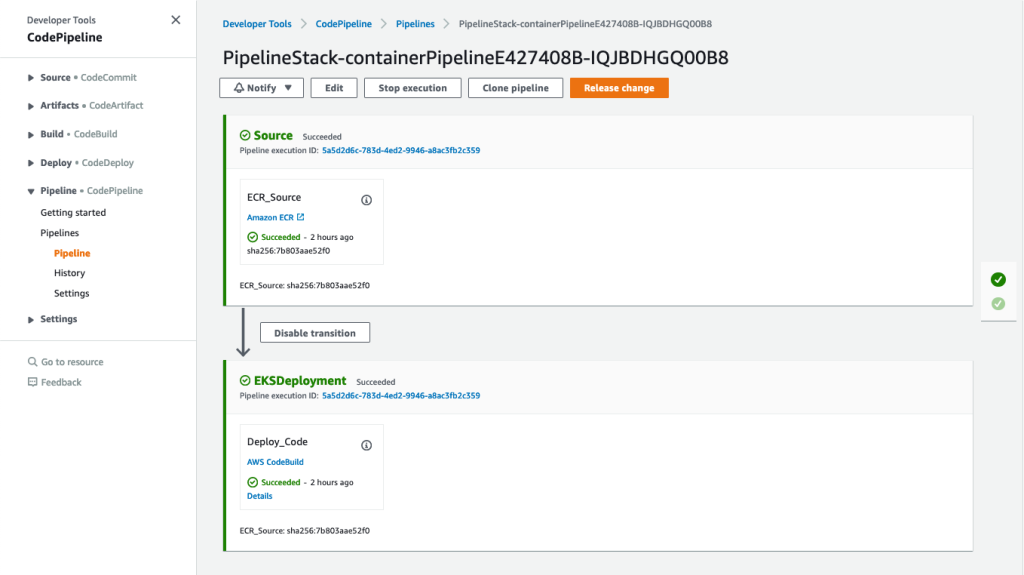The width and height of the screenshot is (1024, 575).
Task: Close the Developer Tools side panel
Action: click(x=176, y=20)
